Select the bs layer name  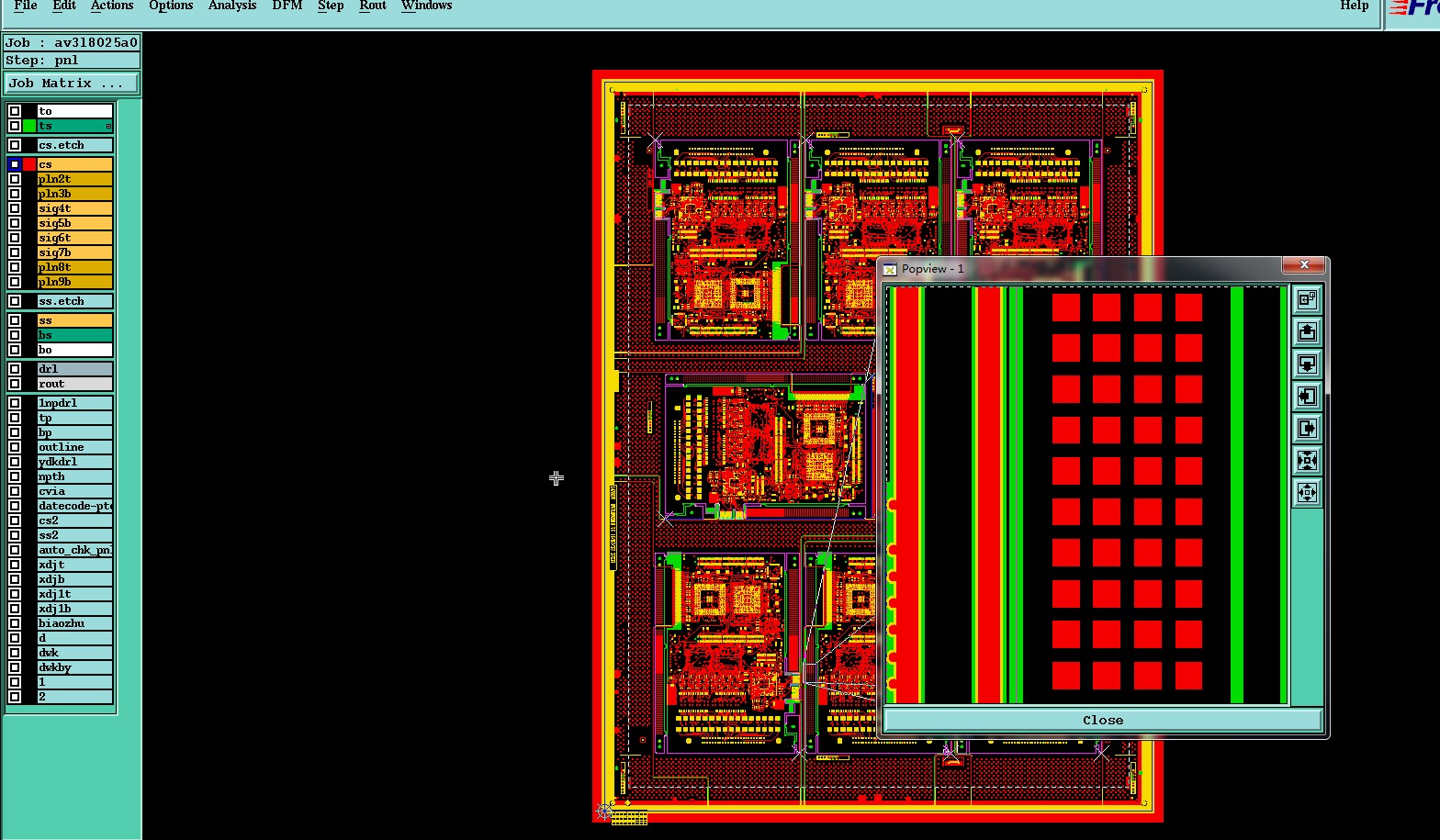click(74, 335)
